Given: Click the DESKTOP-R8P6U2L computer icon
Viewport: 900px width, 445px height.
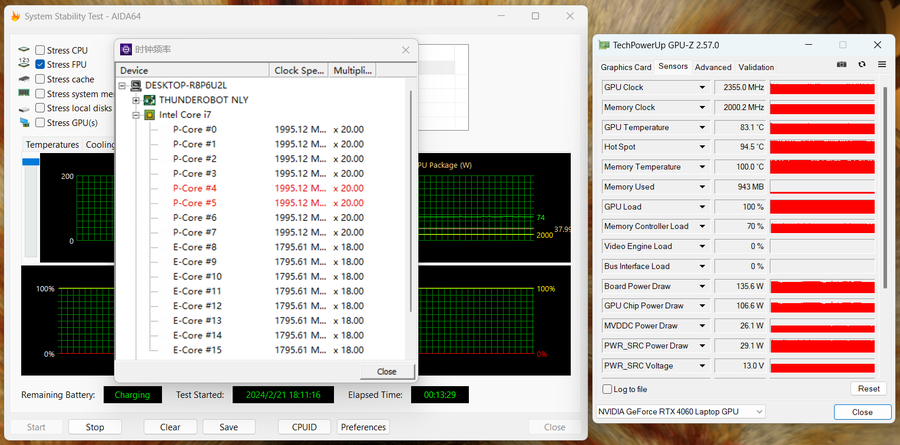Looking at the screenshot, I should click(x=135, y=86).
